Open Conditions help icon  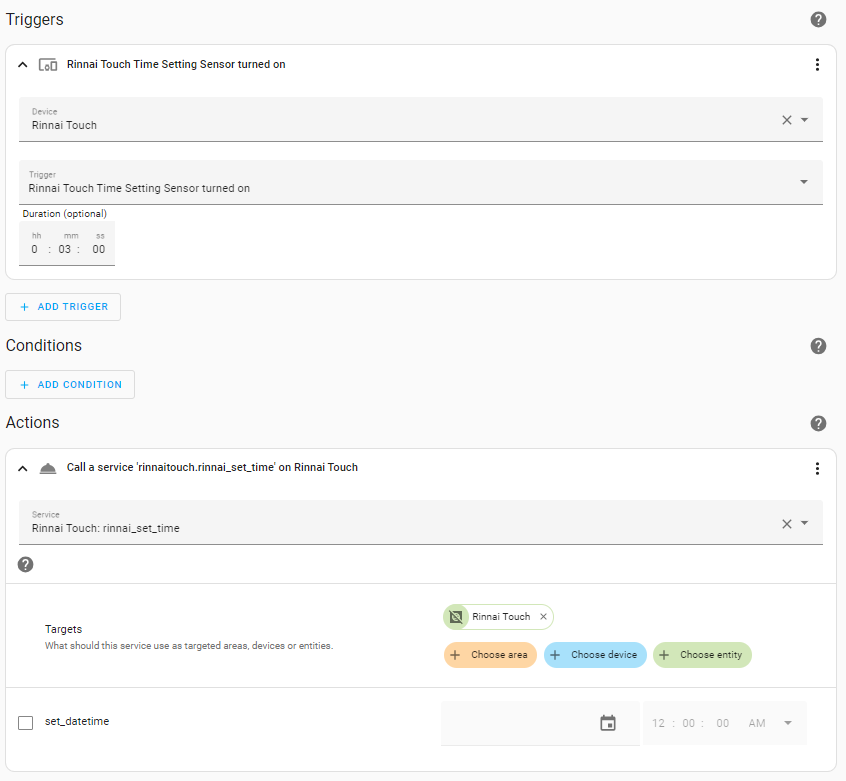click(x=818, y=346)
